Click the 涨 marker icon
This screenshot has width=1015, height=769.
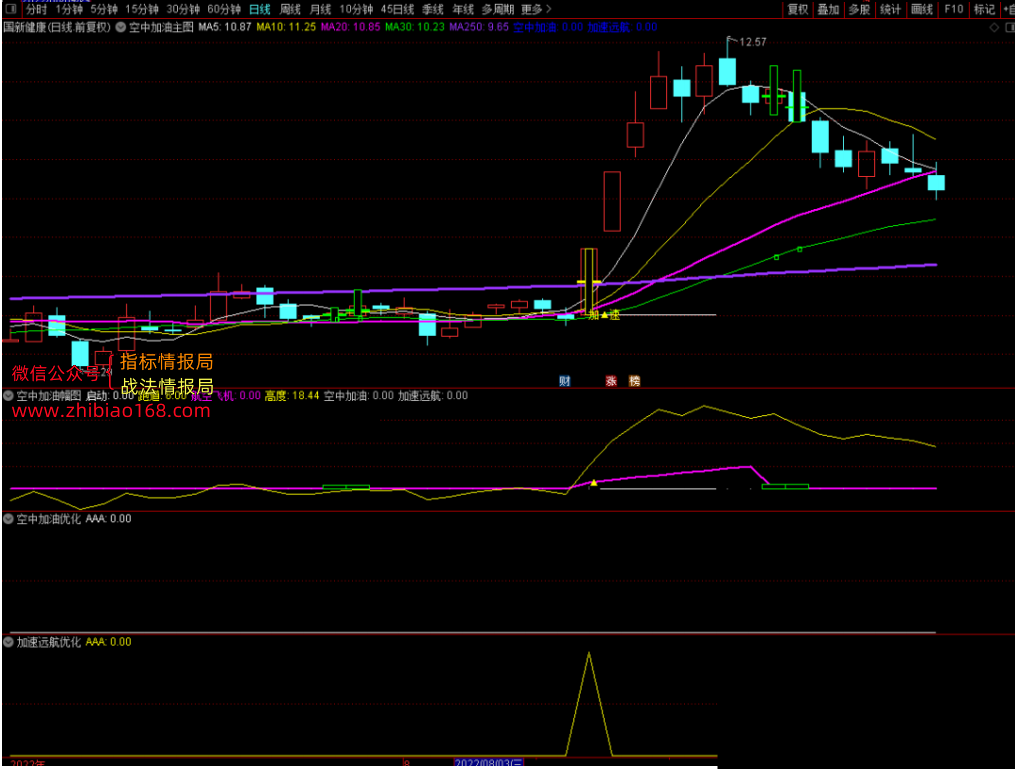[611, 381]
